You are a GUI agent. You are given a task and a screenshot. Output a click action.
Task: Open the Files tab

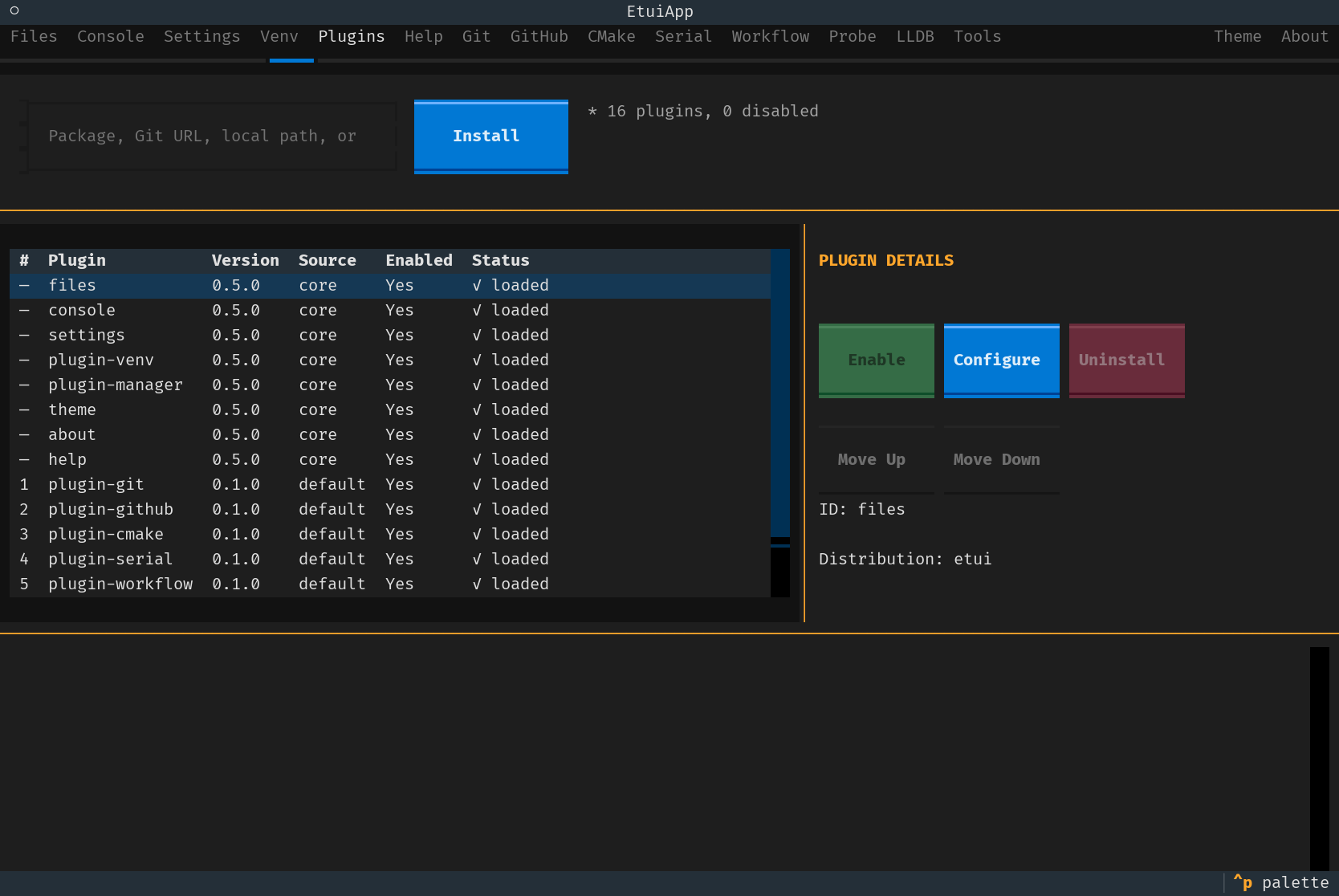(34, 36)
